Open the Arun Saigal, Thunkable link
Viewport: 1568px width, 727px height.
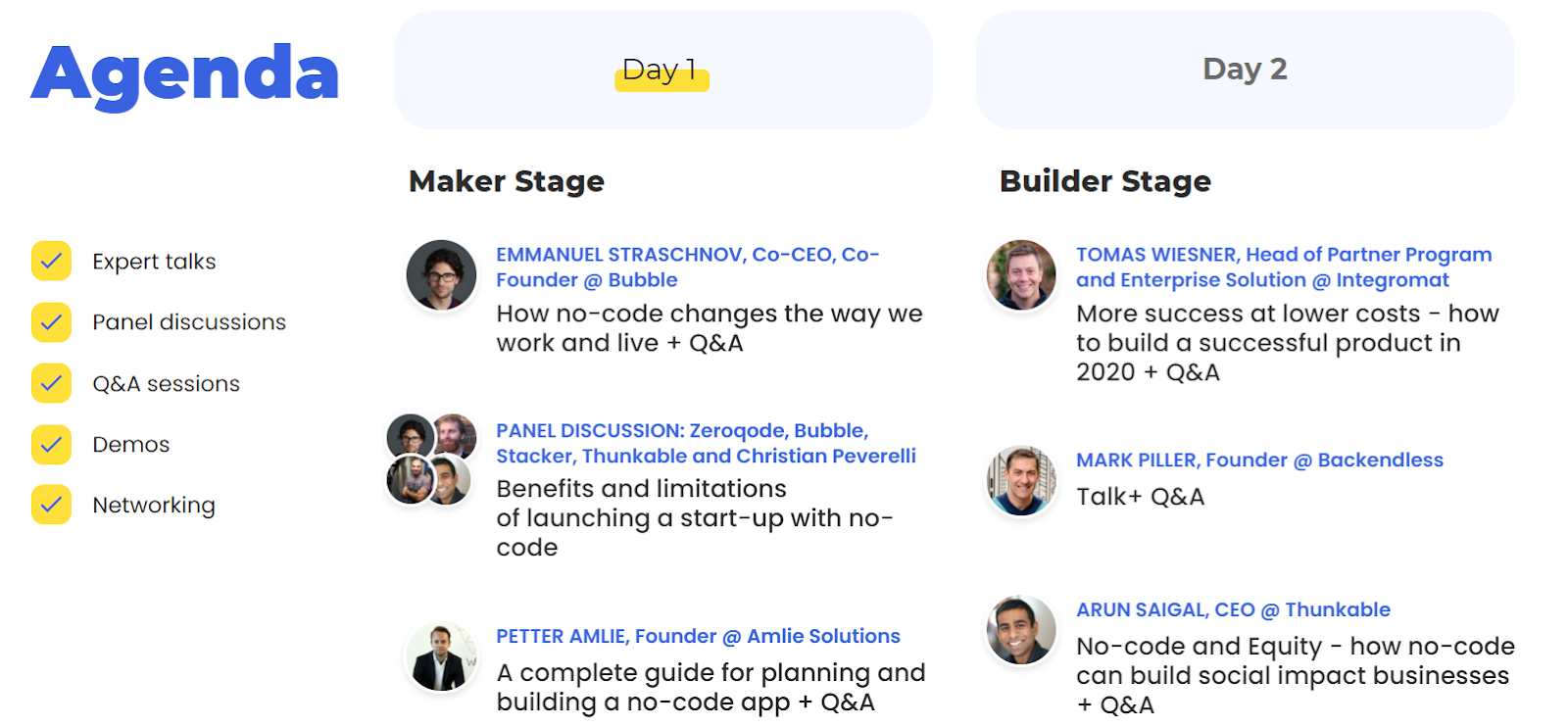(1233, 609)
